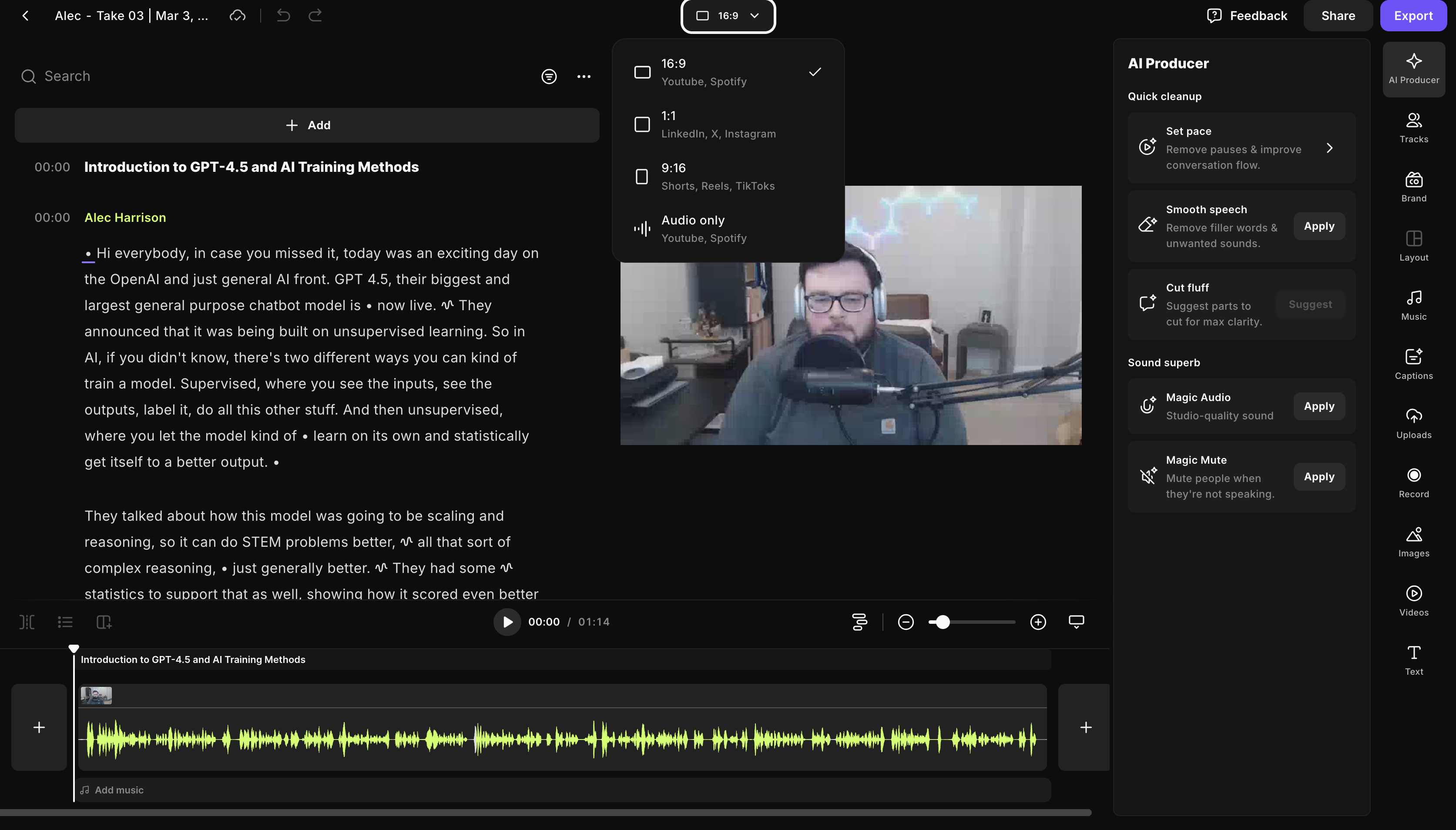Adjust the timeline zoom slider handle
The width and height of the screenshot is (1456, 830).
coord(943,622)
